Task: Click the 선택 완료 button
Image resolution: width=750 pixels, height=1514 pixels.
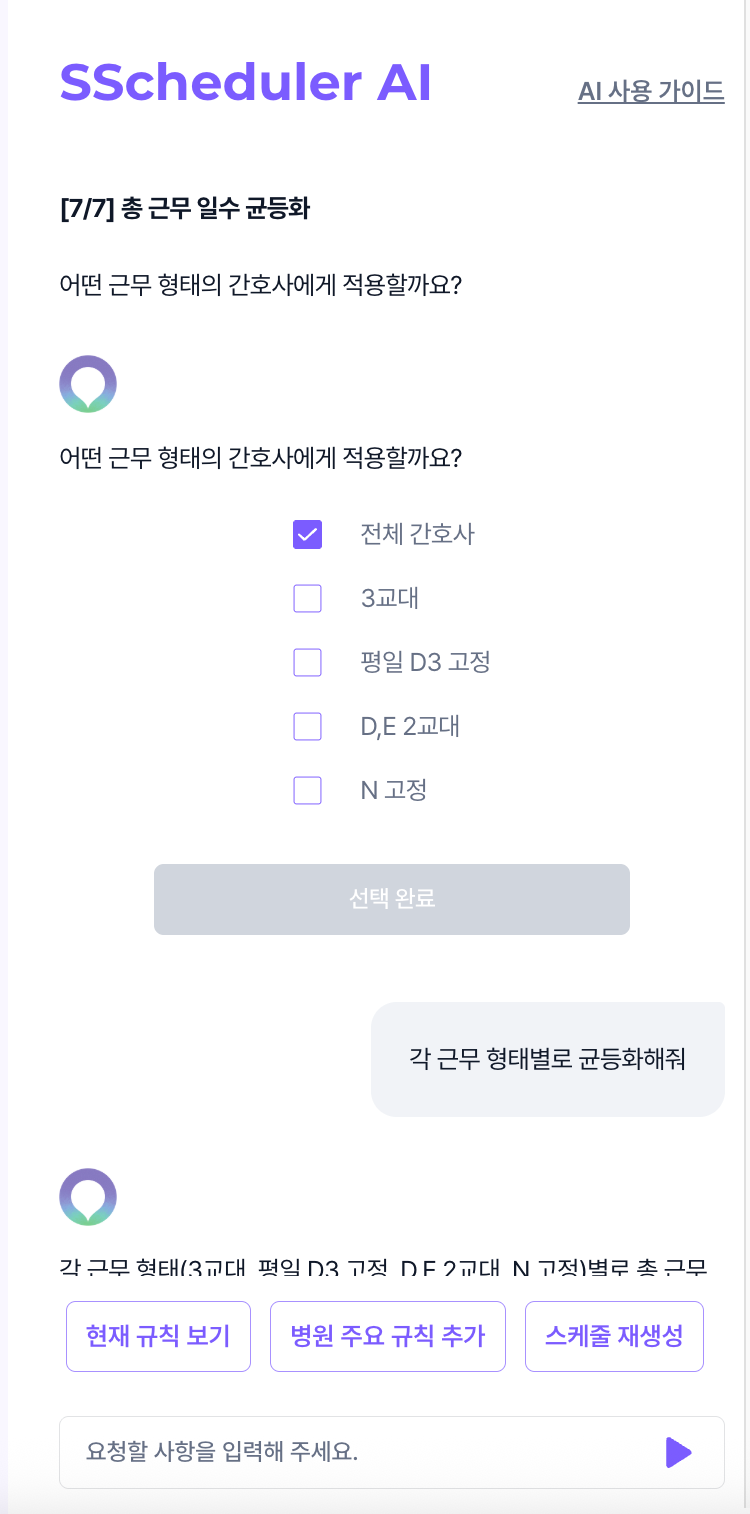Action: pos(392,899)
